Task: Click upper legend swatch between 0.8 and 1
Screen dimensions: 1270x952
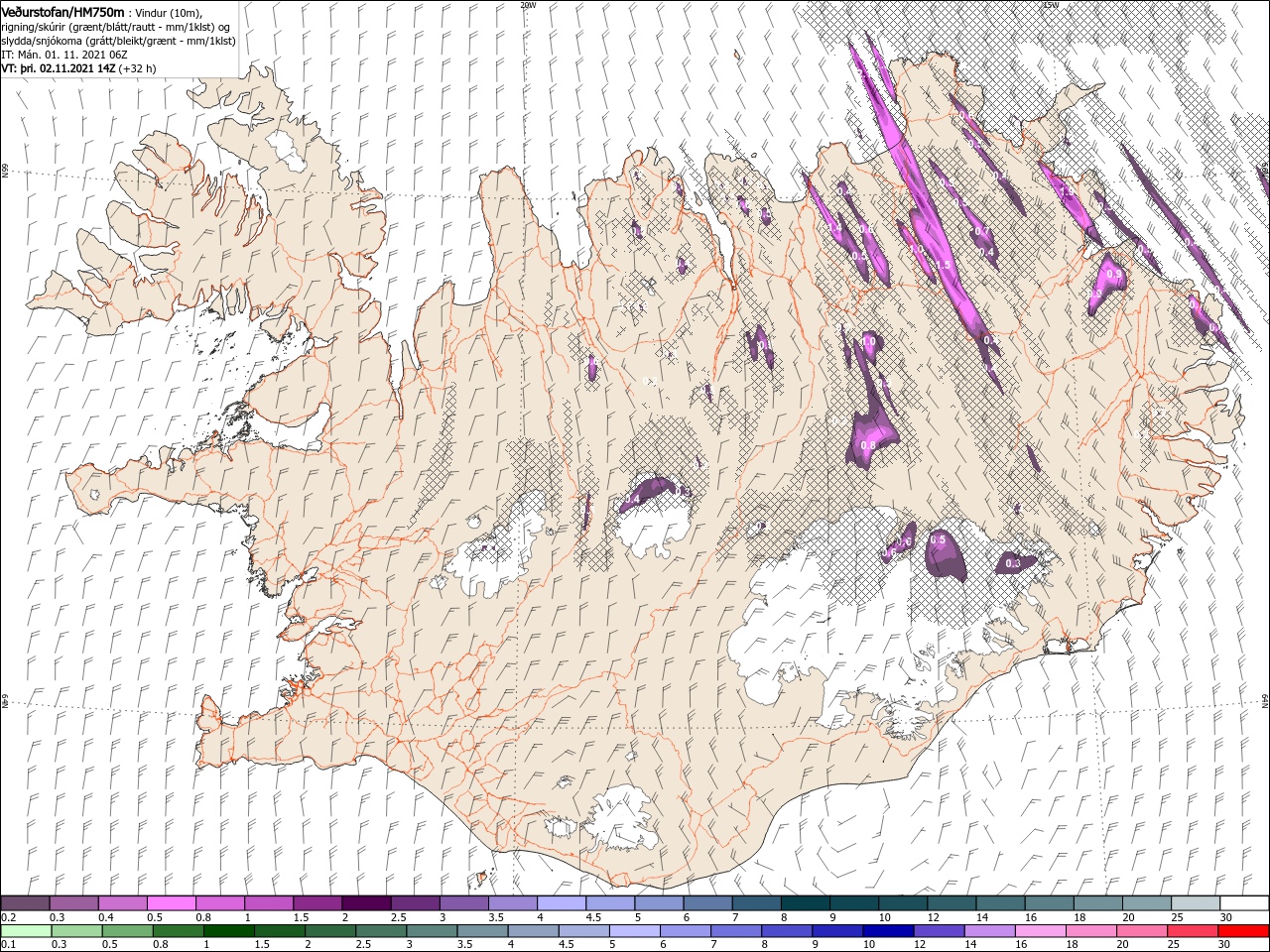Action: pos(220,902)
